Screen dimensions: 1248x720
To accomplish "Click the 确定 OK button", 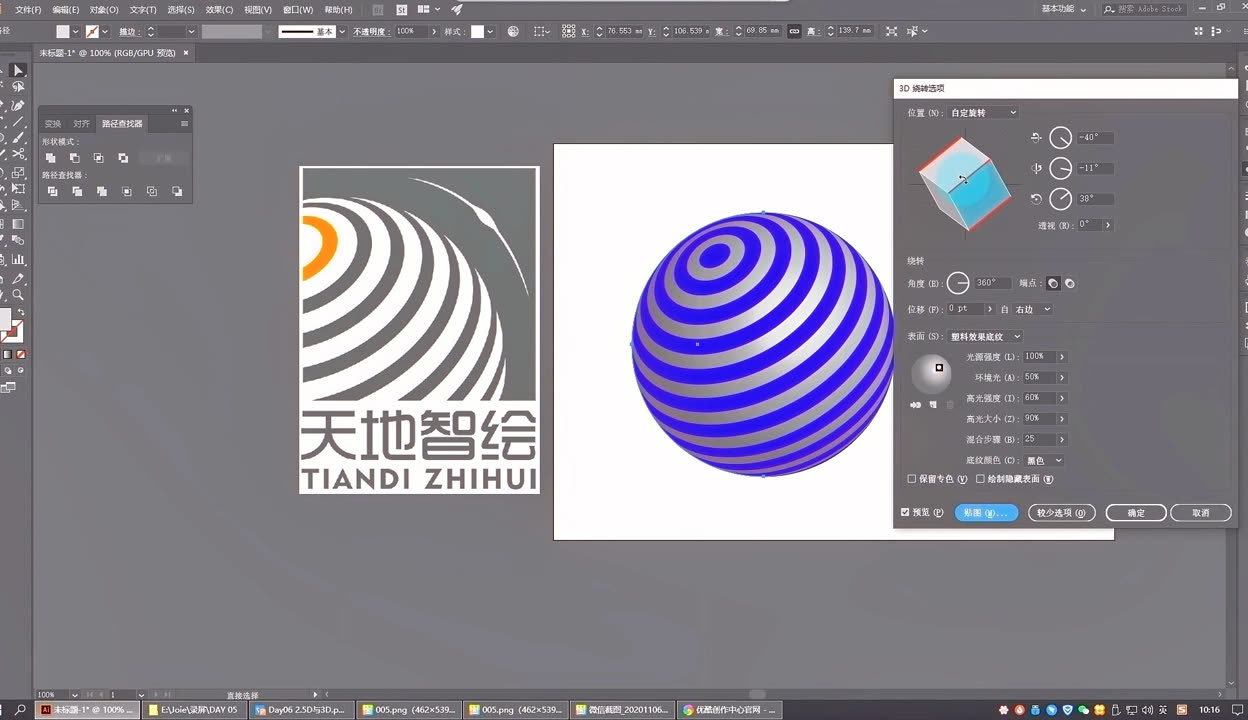I will pos(1136,513).
